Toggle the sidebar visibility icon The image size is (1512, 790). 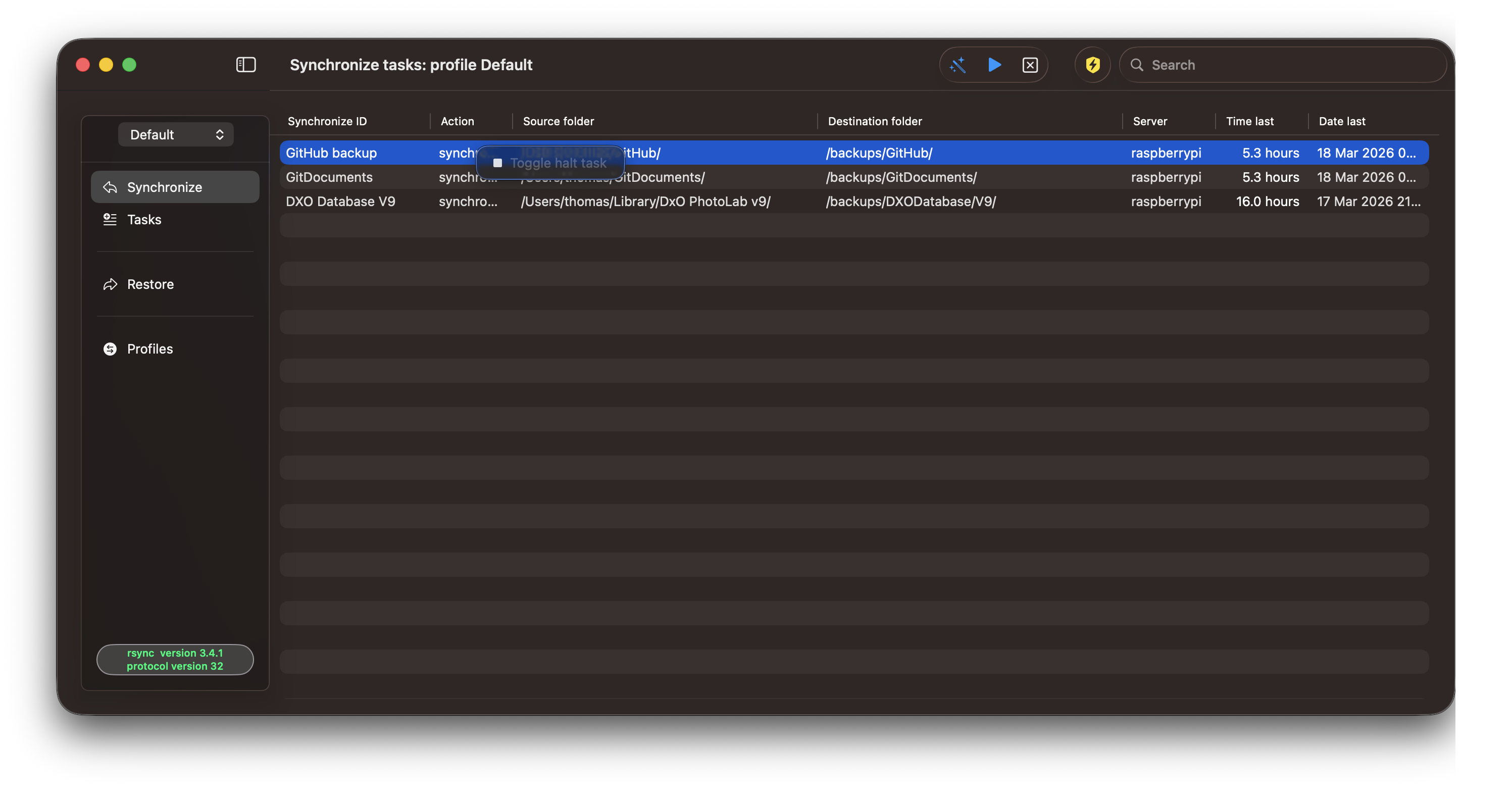pyautogui.click(x=246, y=65)
